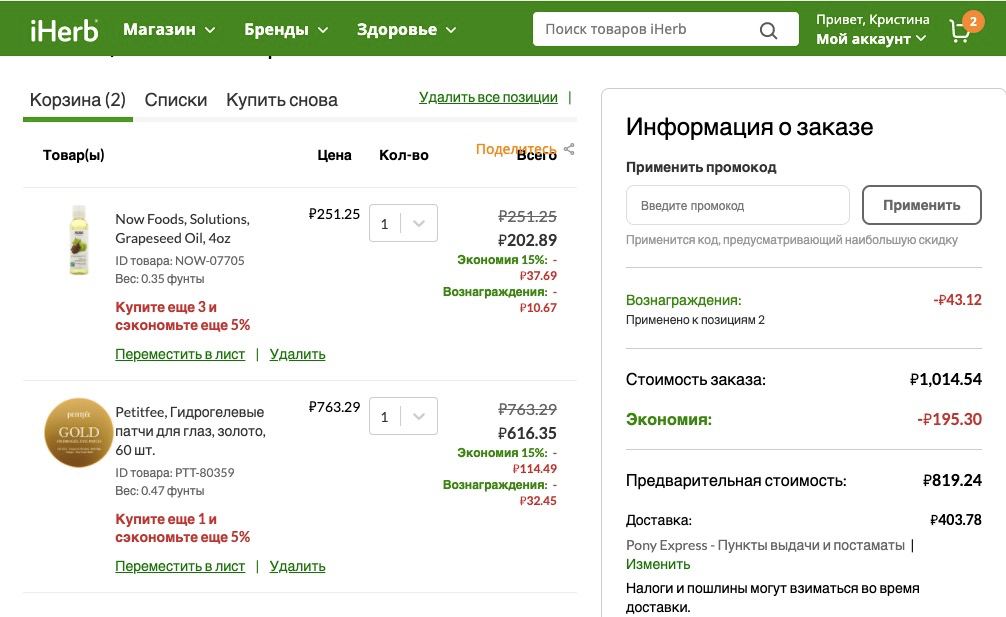Expand the Бренды menu
The image size is (1006, 617).
click(x=286, y=30)
